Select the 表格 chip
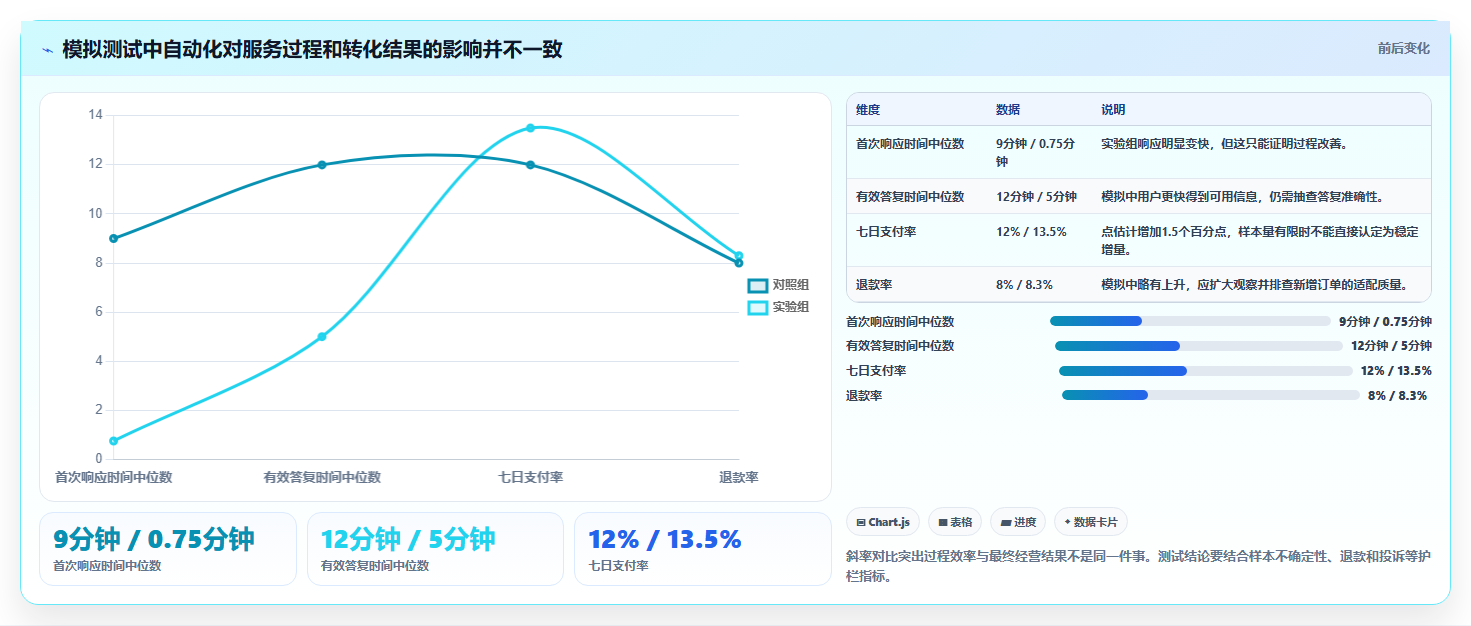1471x626 pixels. [x=955, y=522]
